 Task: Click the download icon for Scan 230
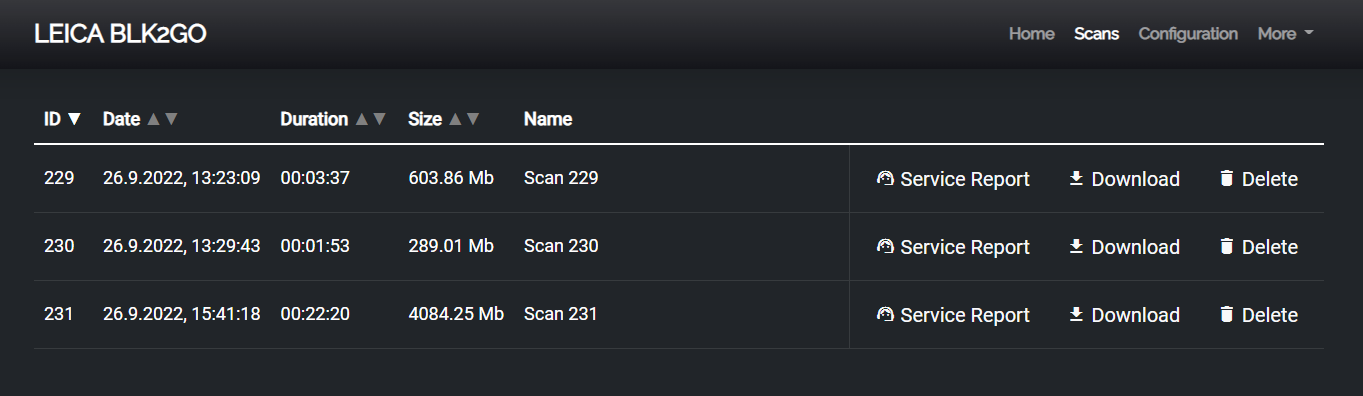(1076, 246)
